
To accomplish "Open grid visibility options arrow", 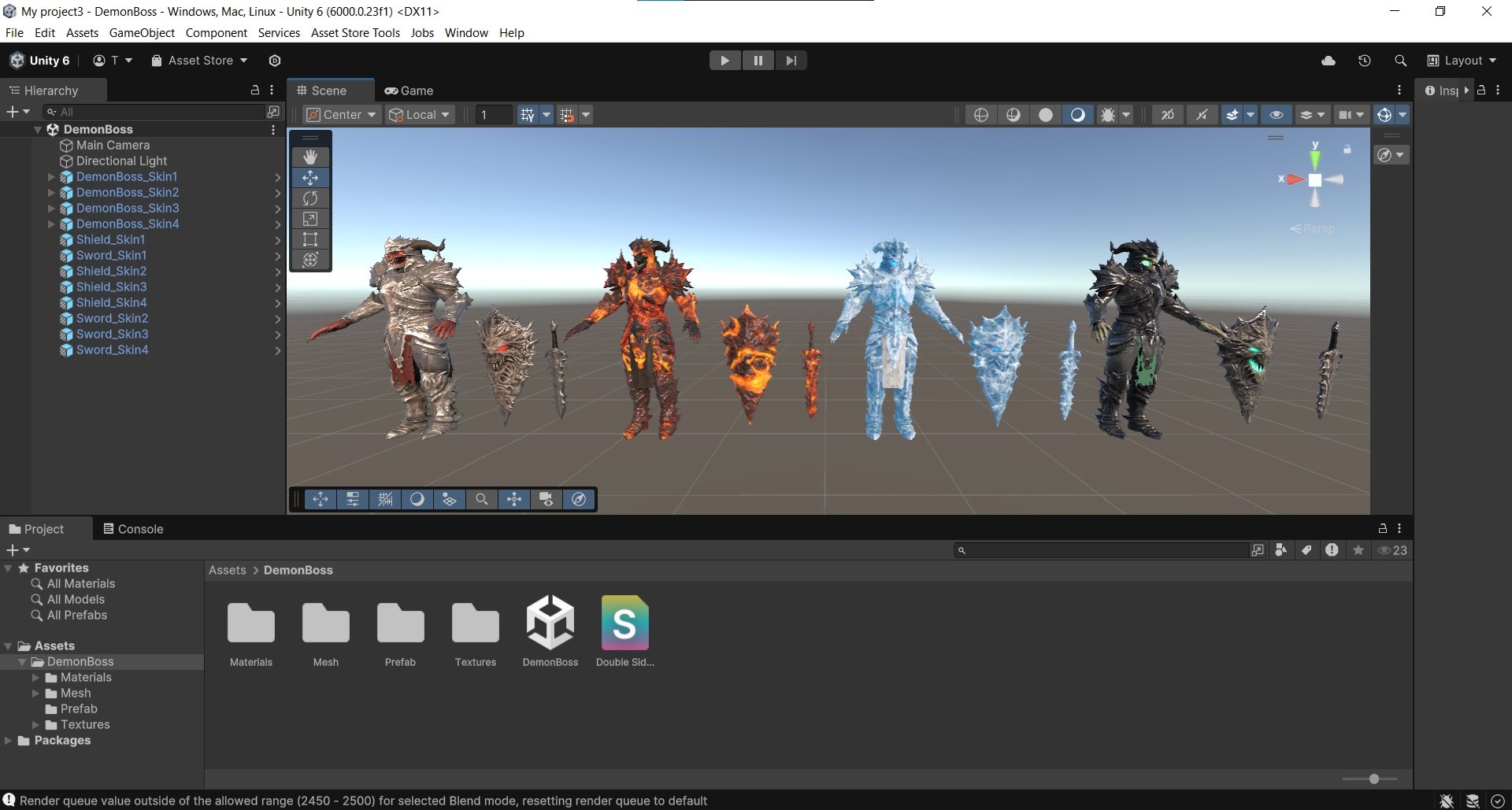I will point(546,115).
